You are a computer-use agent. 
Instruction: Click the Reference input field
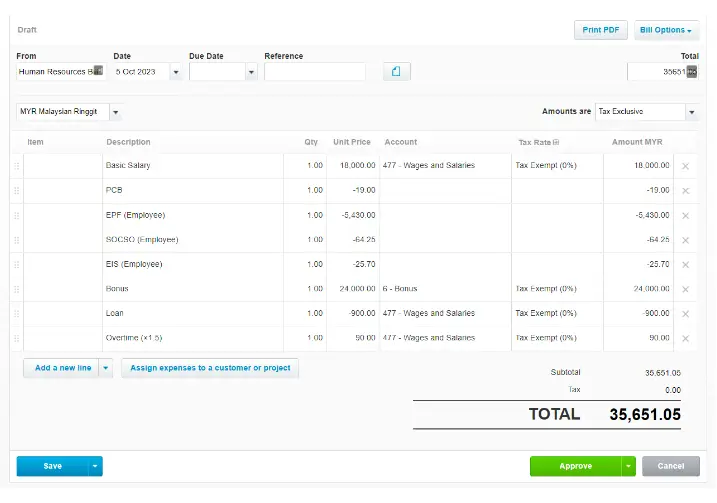coord(315,72)
